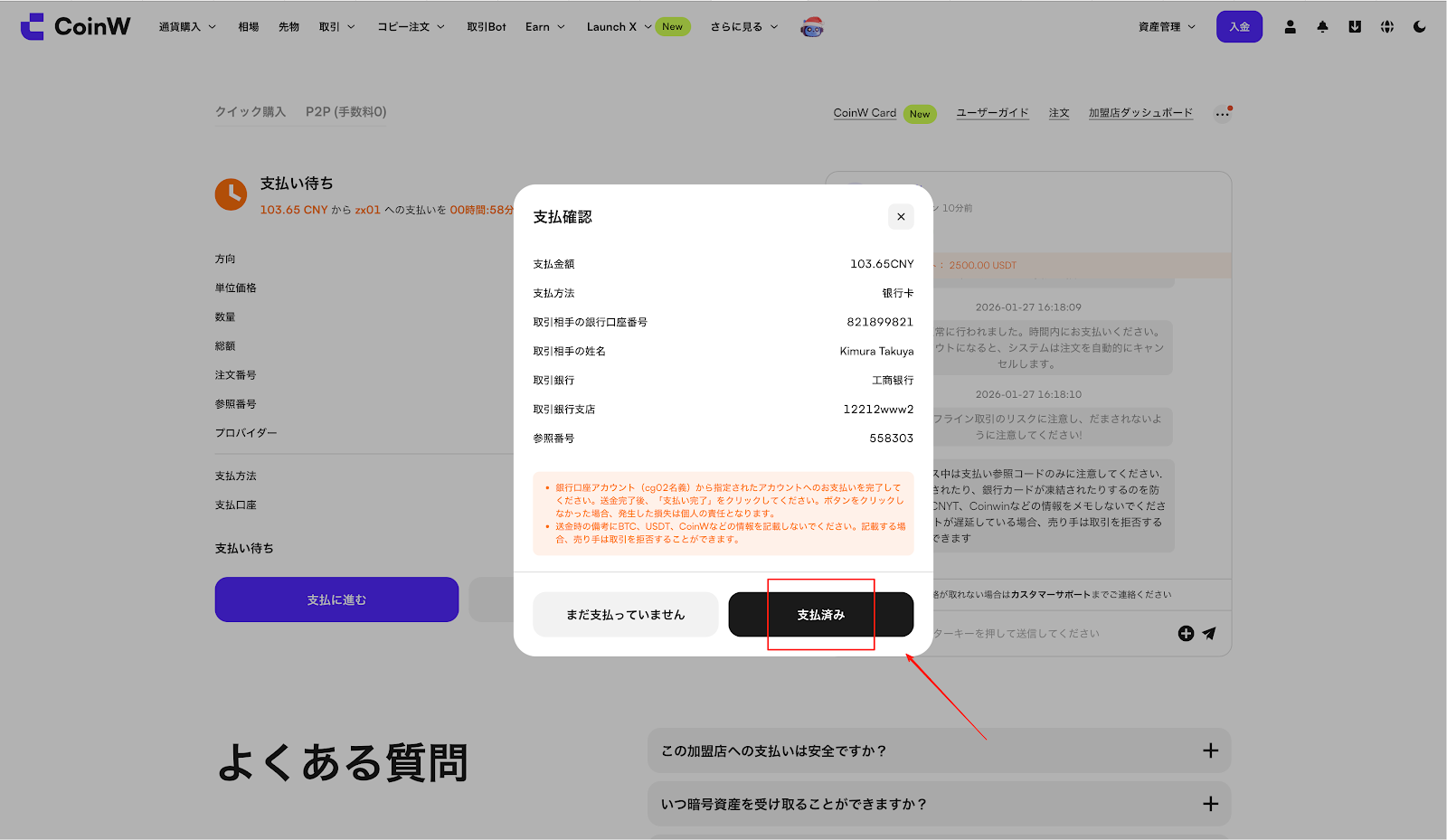Open the notifications bell icon
Image resolution: width=1447 pixels, height=840 pixels.
[1322, 27]
